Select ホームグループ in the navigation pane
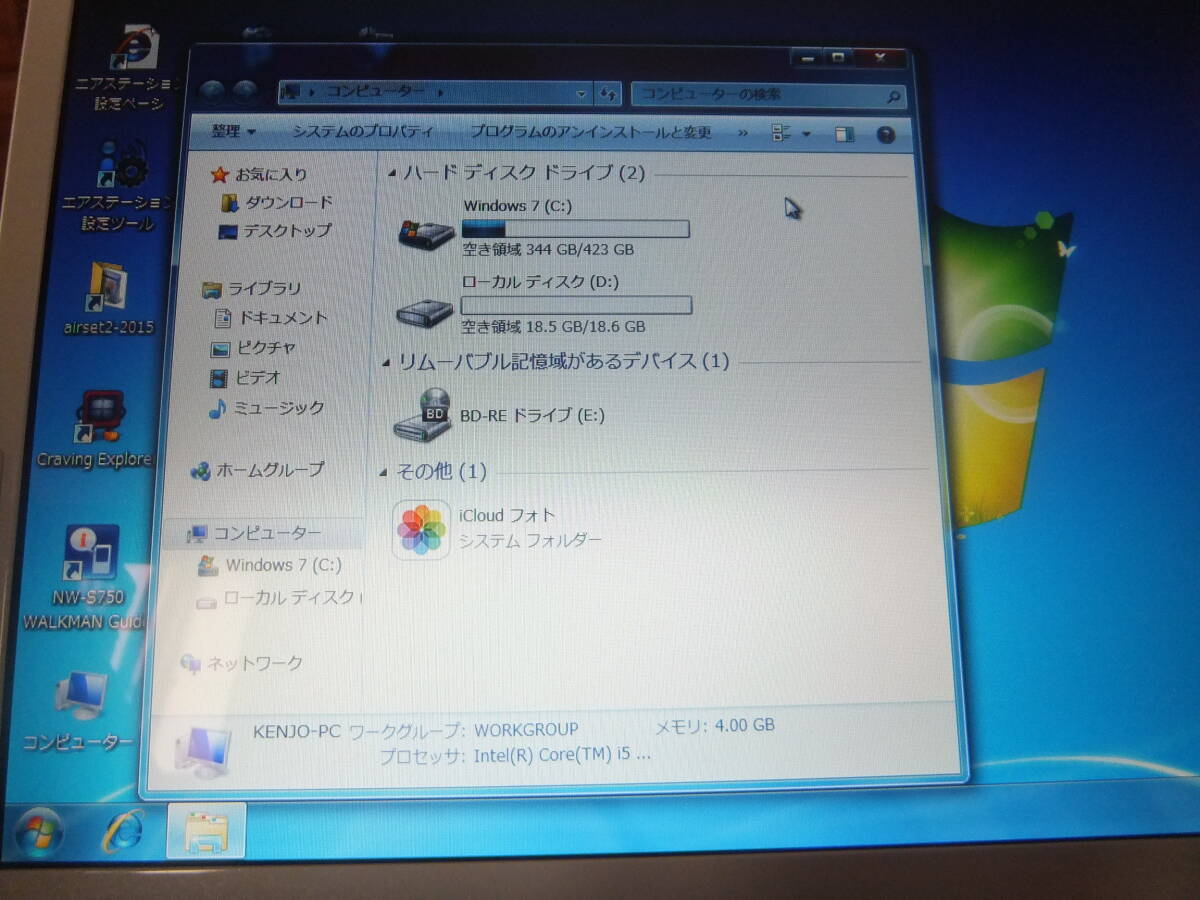This screenshot has width=1200, height=900. [x=270, y=469]
